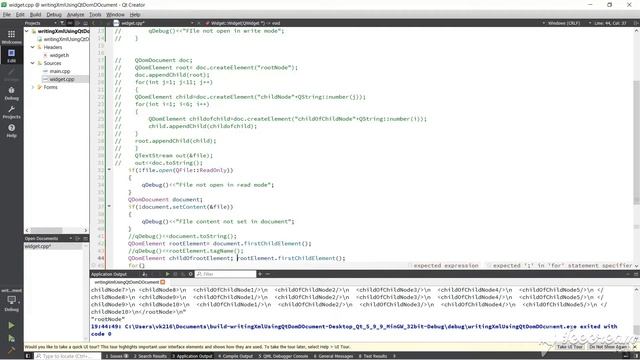Viewport: 640px width, 360px height.
Task: Select widget.cpp in project tree
Action: click(x=62, y=79)
